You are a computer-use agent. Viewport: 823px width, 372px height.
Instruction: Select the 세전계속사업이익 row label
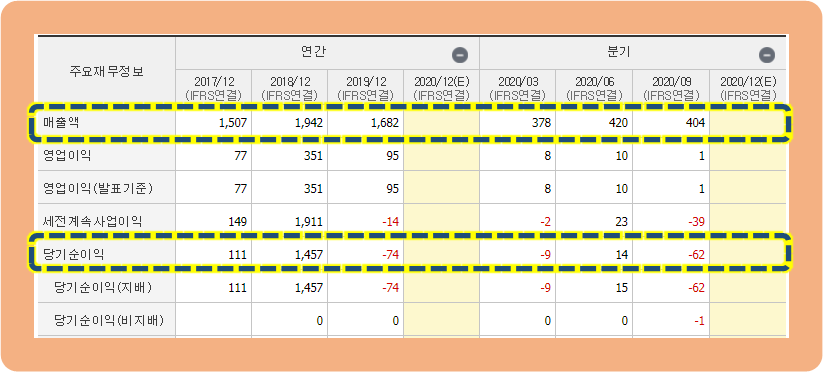92,221
